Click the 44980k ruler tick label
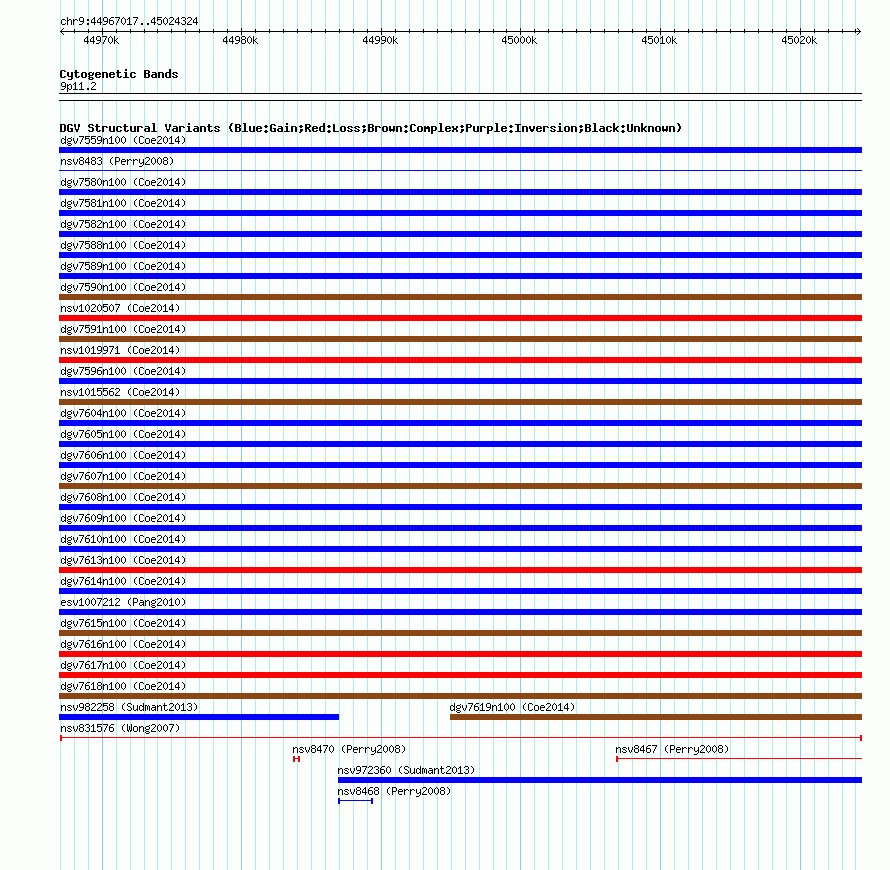 [240, 40]
